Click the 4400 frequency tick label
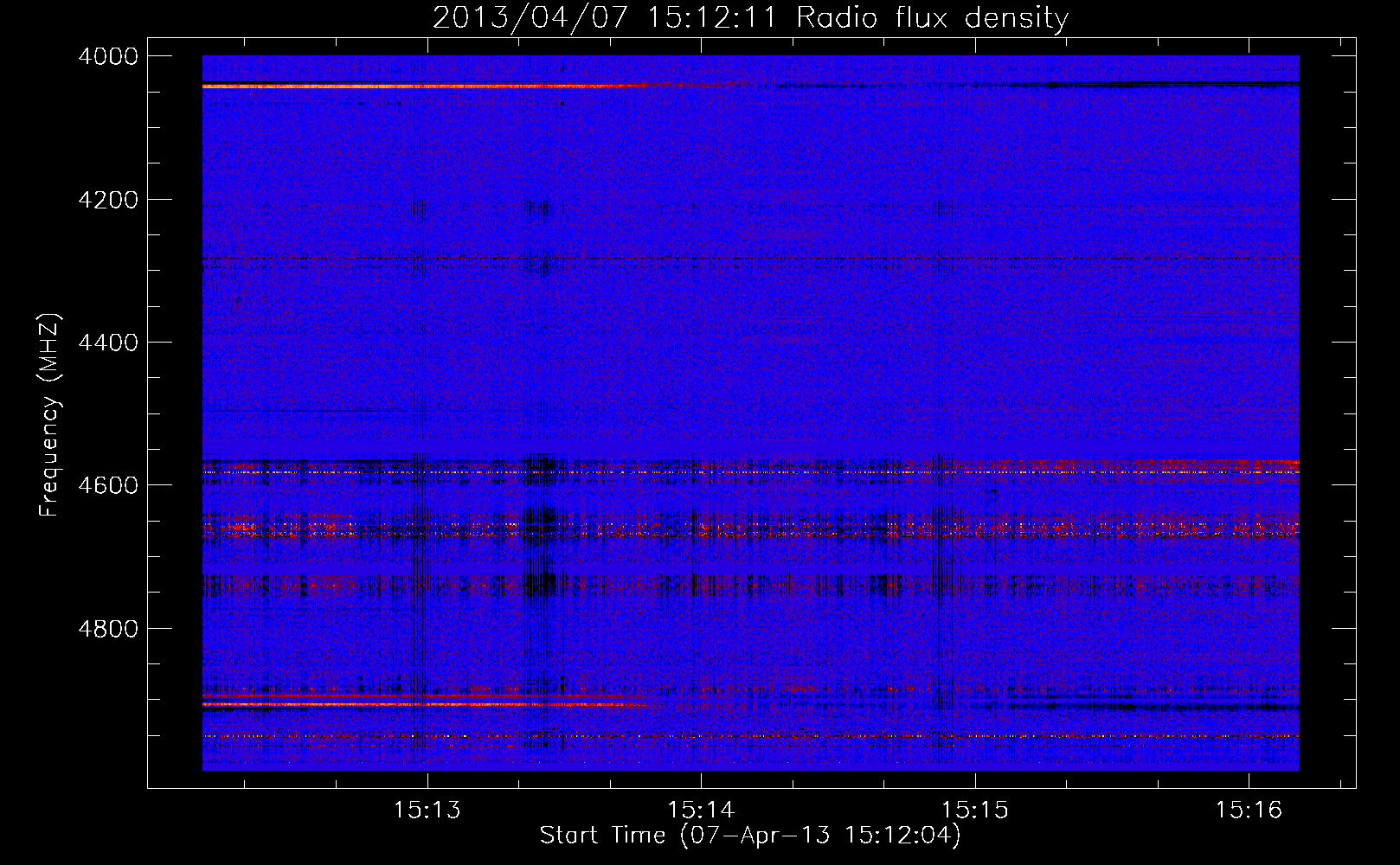 coord(108,343)
